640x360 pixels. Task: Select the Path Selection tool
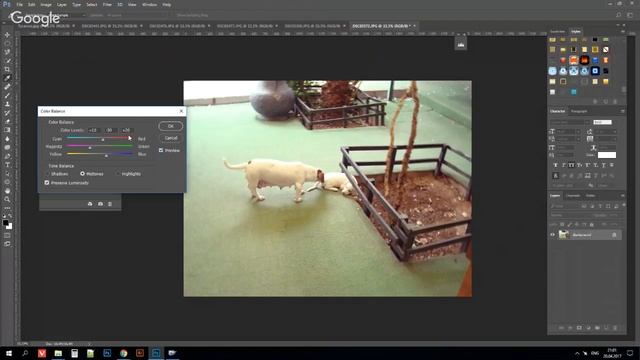point(7,173)
